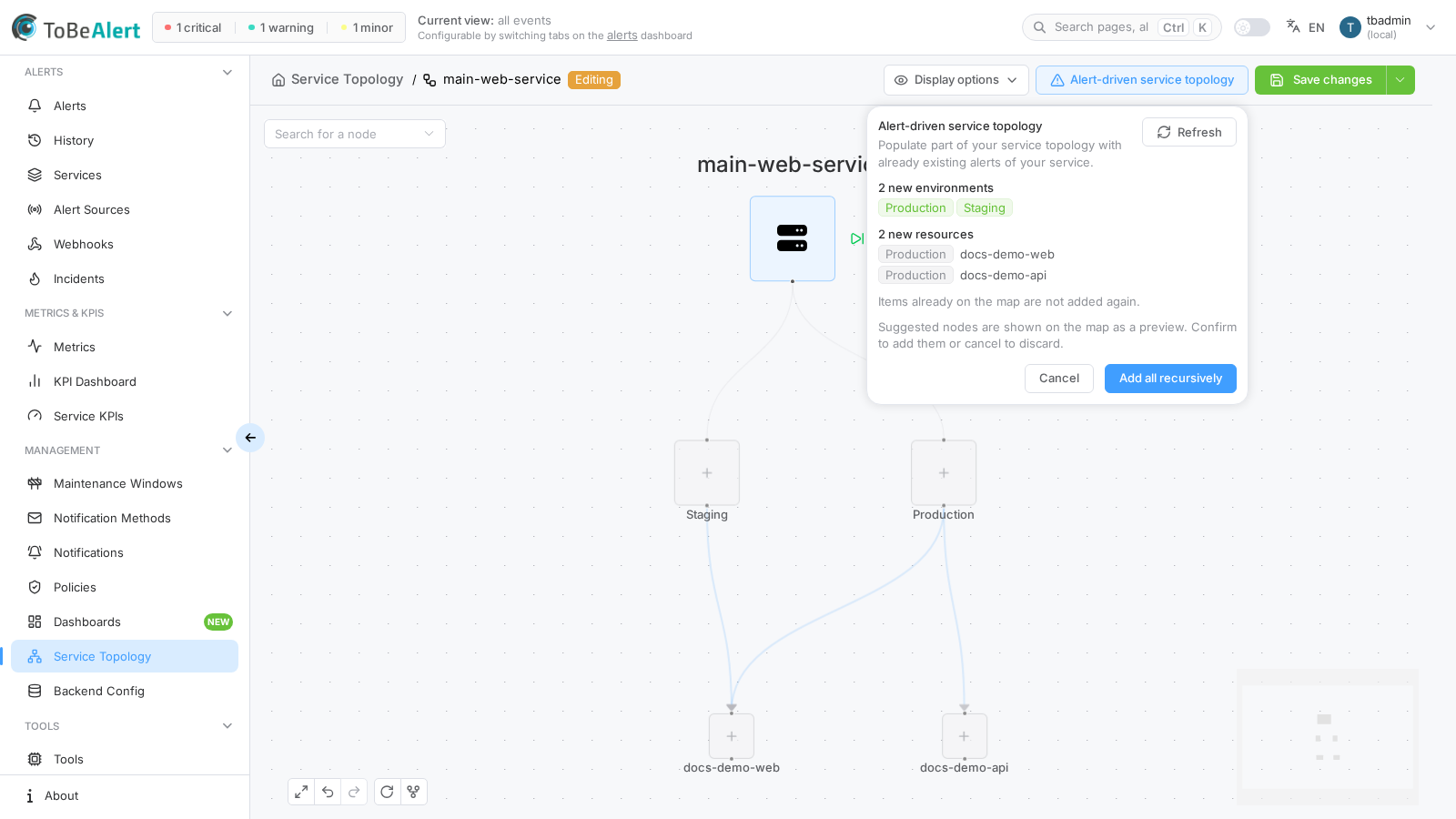Click the search pages input field

coord(1121,27)
